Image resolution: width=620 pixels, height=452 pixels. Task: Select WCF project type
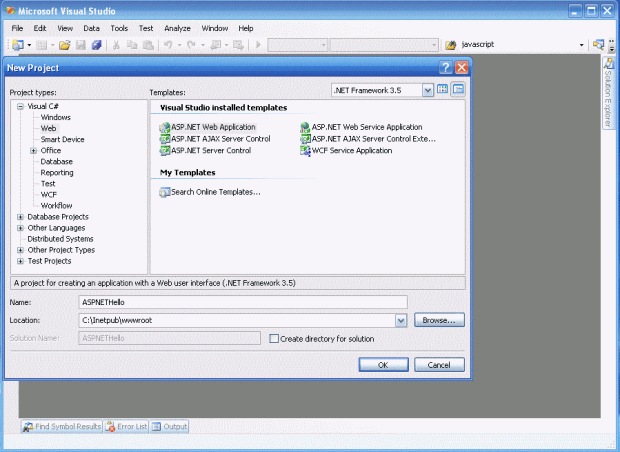click(x=49, y=195)
